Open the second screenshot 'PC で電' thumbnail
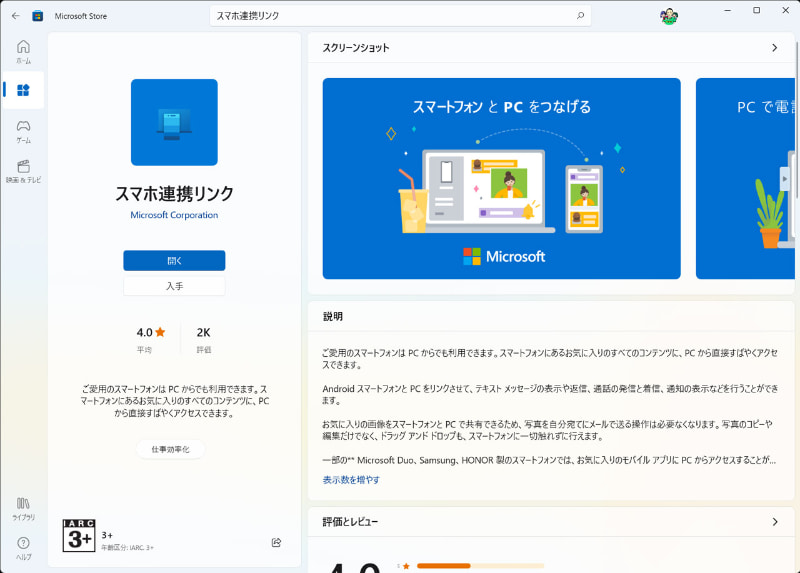The height and width of the screenshot is (573, 800). (x=745, y=179)
